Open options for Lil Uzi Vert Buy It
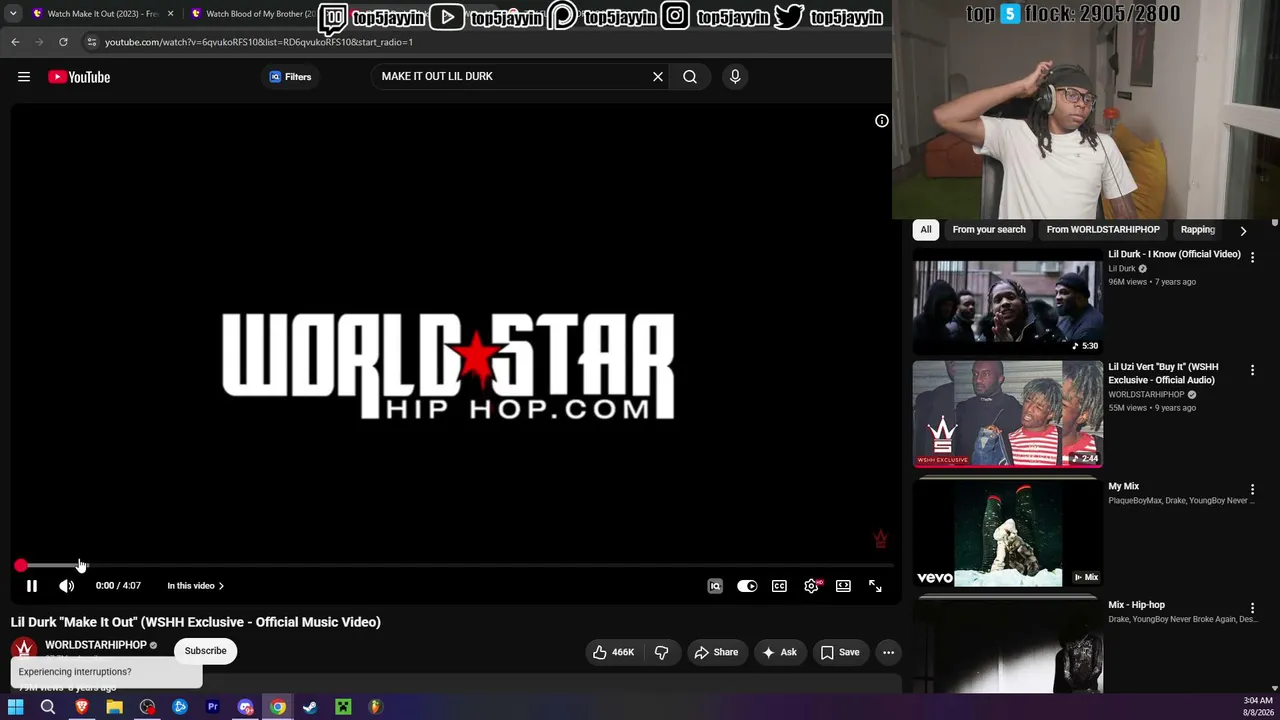Screen dimensions: 1280x720 tap(1252, 371)
